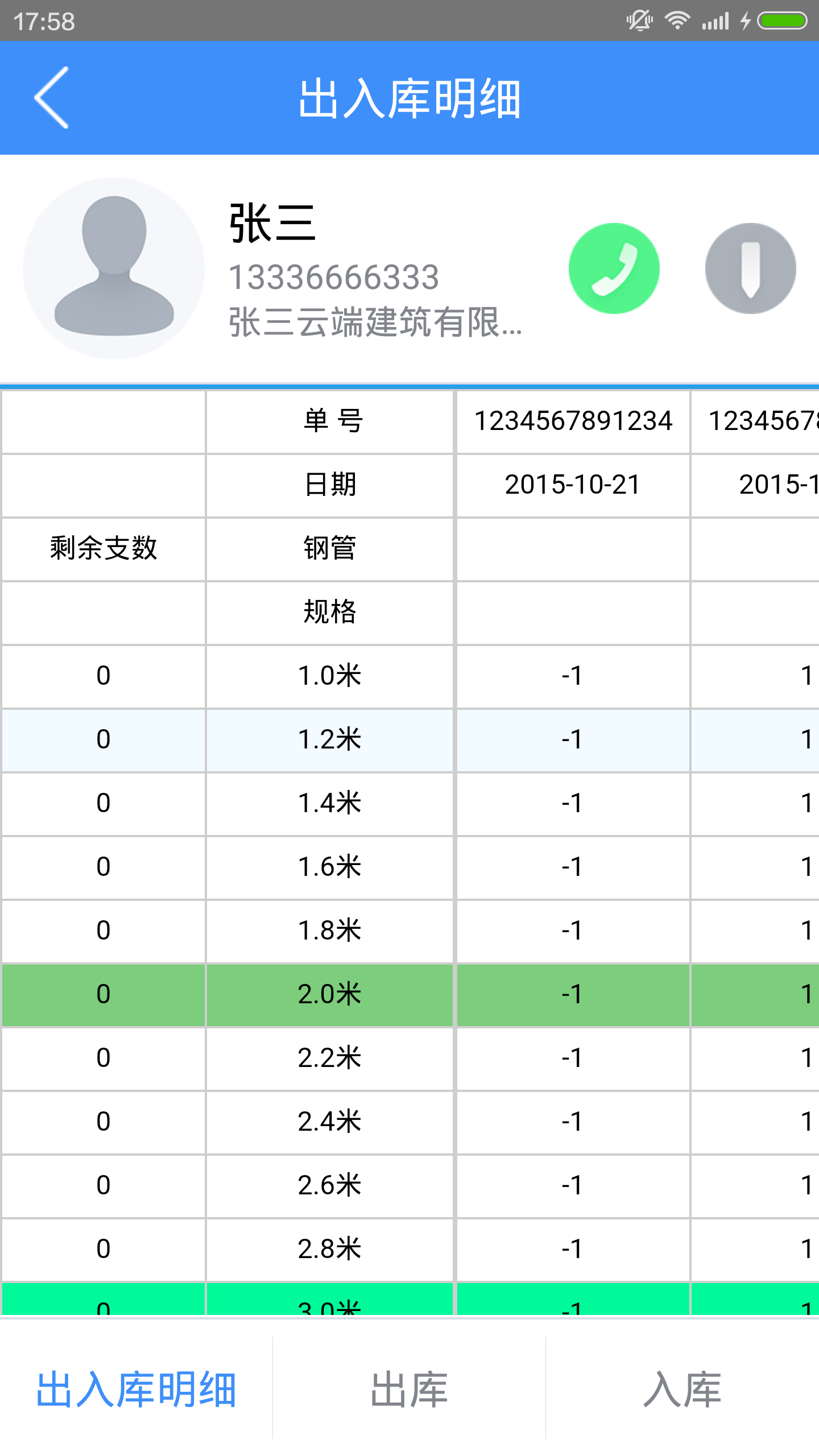The image size is (819, 1456).
Task: Tap remaining count 0 in 1.4米 row
Action: (x=104, y=804)
